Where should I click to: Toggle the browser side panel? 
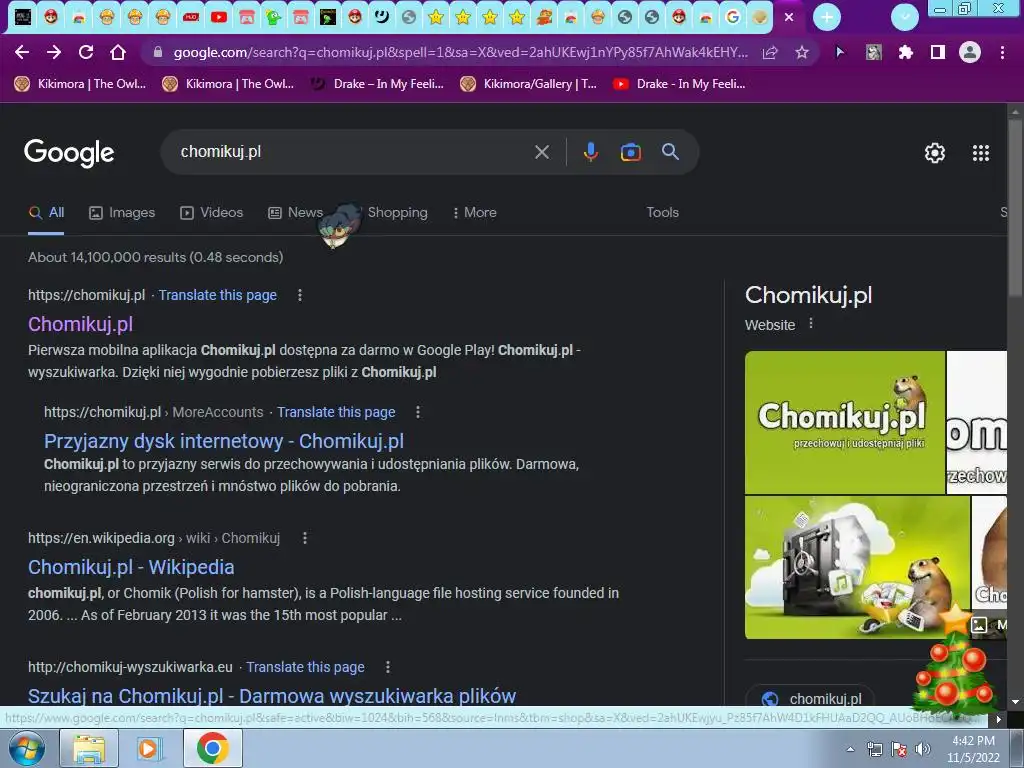click(x=938, y=52)
